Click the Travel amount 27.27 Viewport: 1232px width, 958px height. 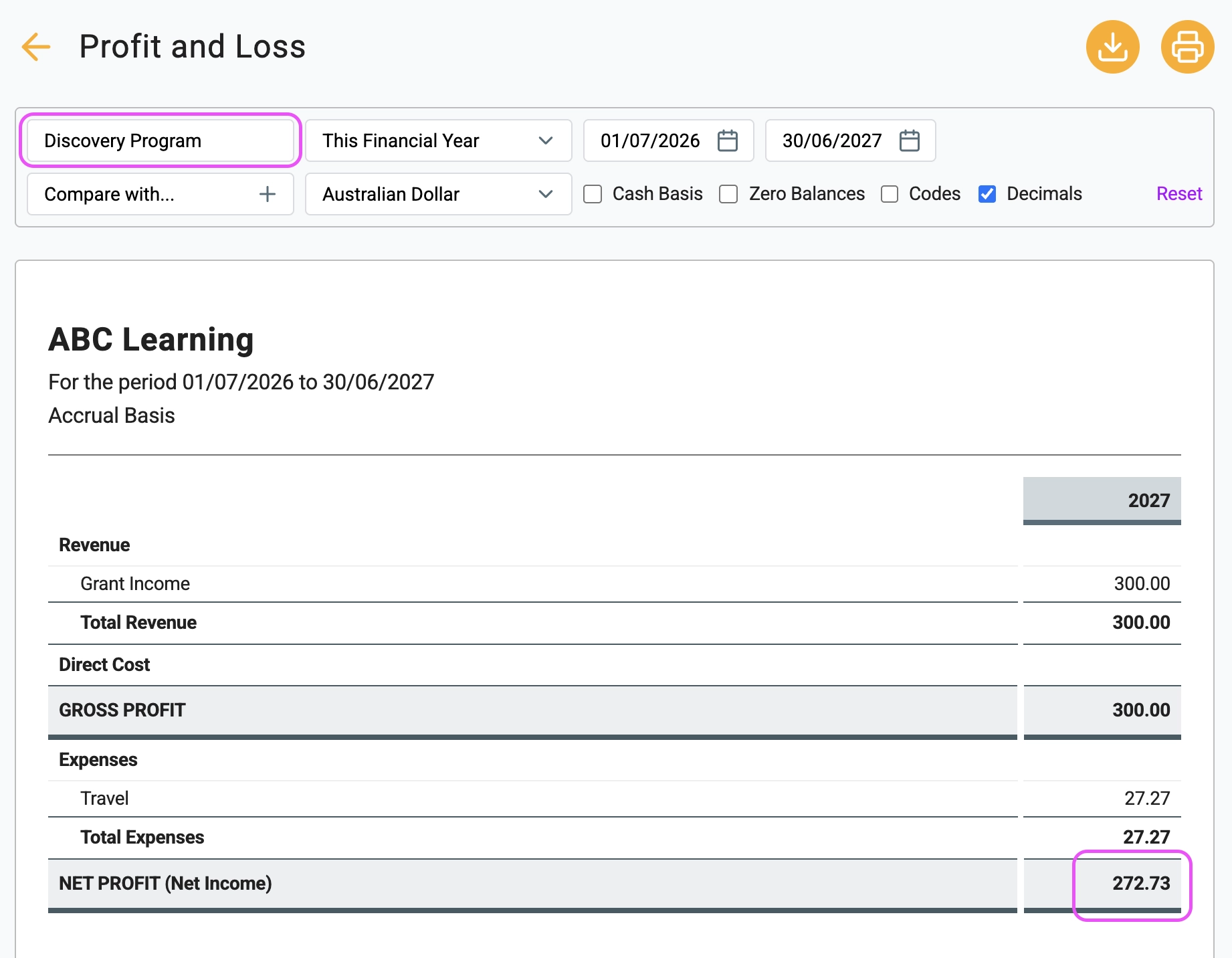click(1147, 799)
